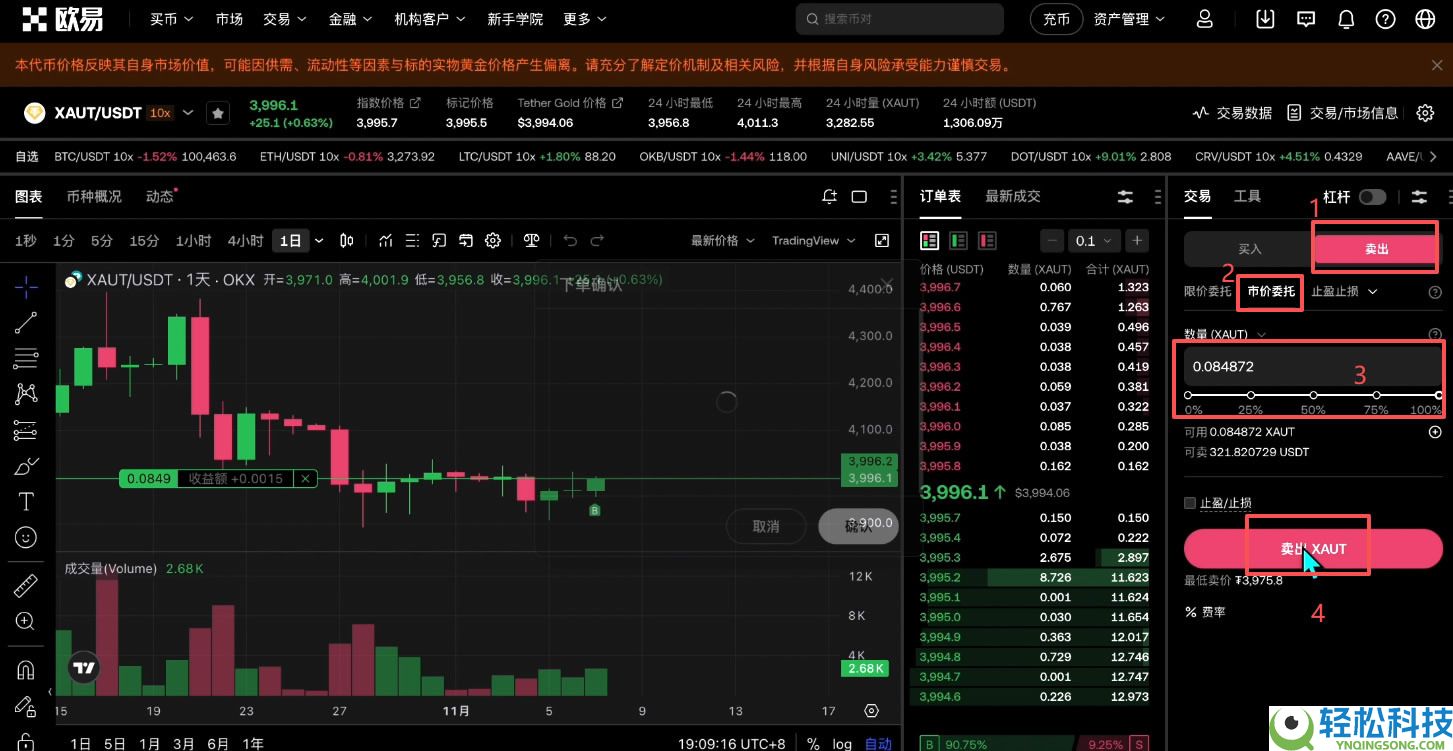Select the text annotation tool
Viewport: 1453px width, 751px height.
[25, 501]
